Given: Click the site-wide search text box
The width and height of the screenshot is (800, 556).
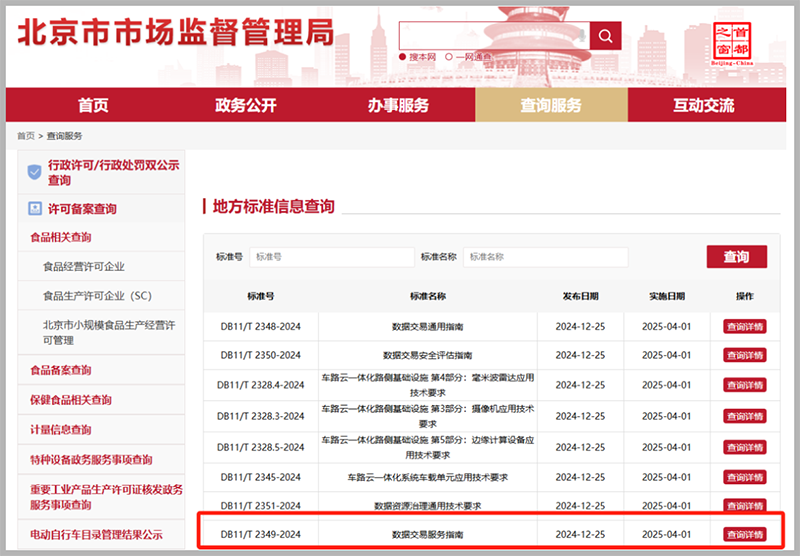Looking at the screenshot, I should tap(494, 36).
